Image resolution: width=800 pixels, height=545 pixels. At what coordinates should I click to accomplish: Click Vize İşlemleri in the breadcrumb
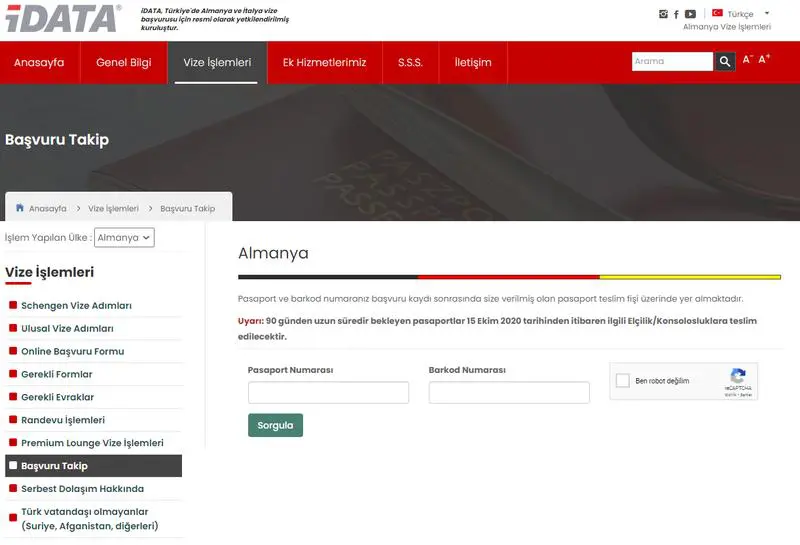click(113, 208)
